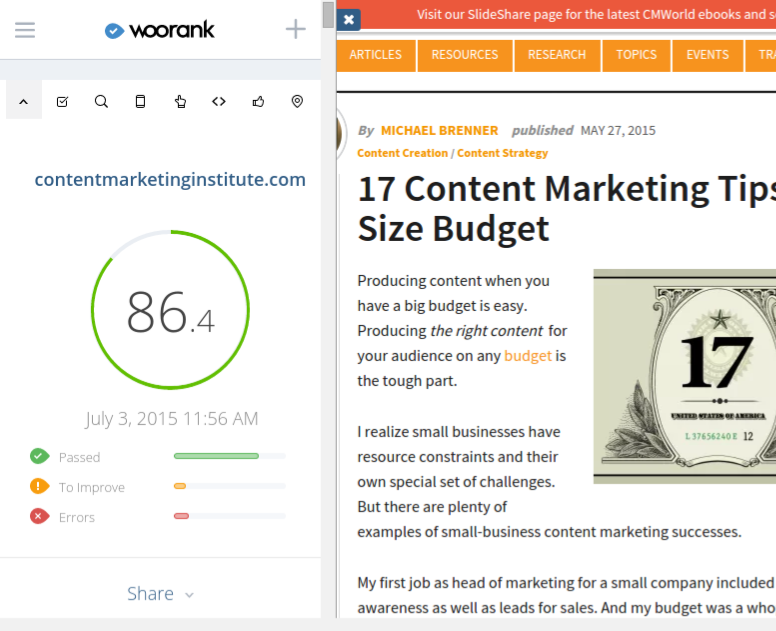Click the plus icon in WooRank header

point(295,29)
